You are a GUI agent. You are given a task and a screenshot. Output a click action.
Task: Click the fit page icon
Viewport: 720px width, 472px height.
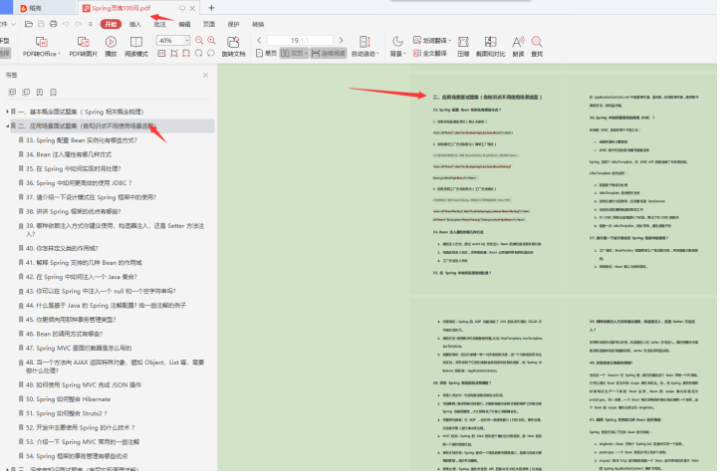click(x=174, y=53)
